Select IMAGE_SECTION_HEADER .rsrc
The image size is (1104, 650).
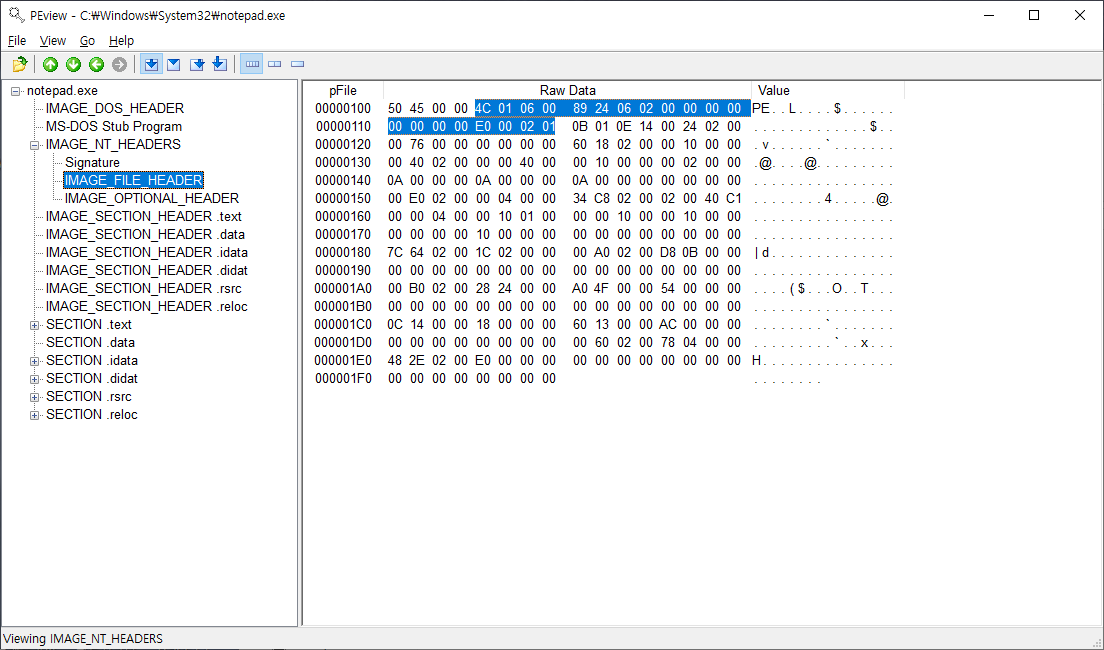point(144,289)
